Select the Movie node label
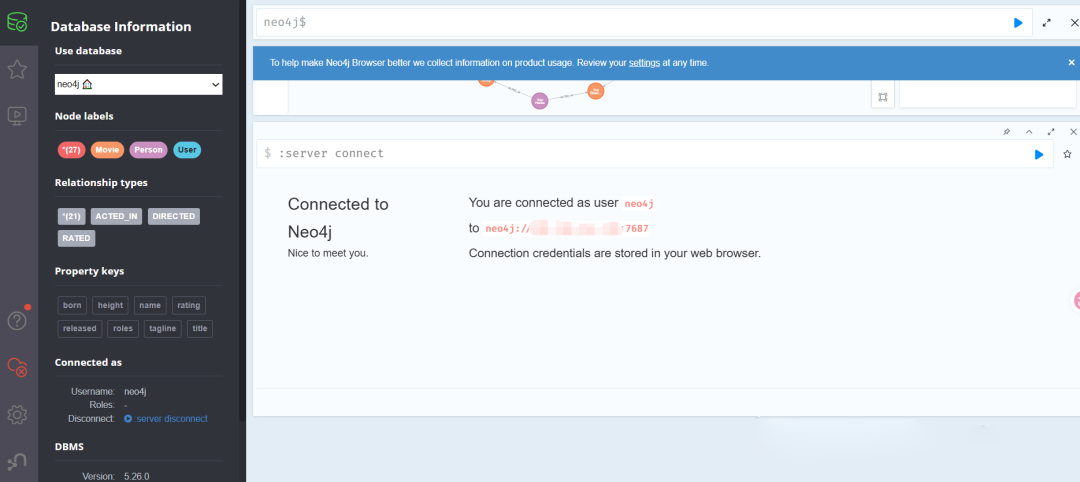1080x482 pixels. [107, 149]
